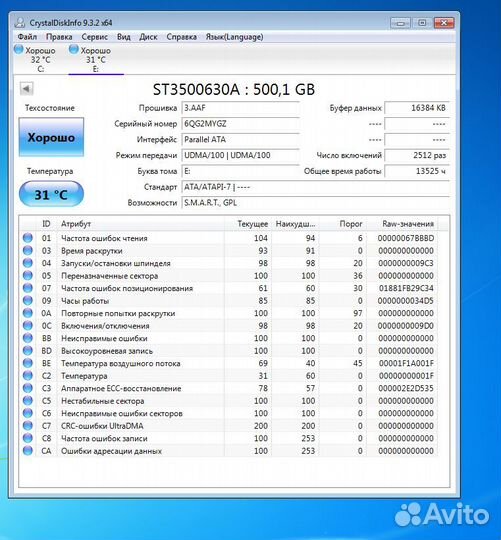Click the Наихудш... column header

click(295, 224)
